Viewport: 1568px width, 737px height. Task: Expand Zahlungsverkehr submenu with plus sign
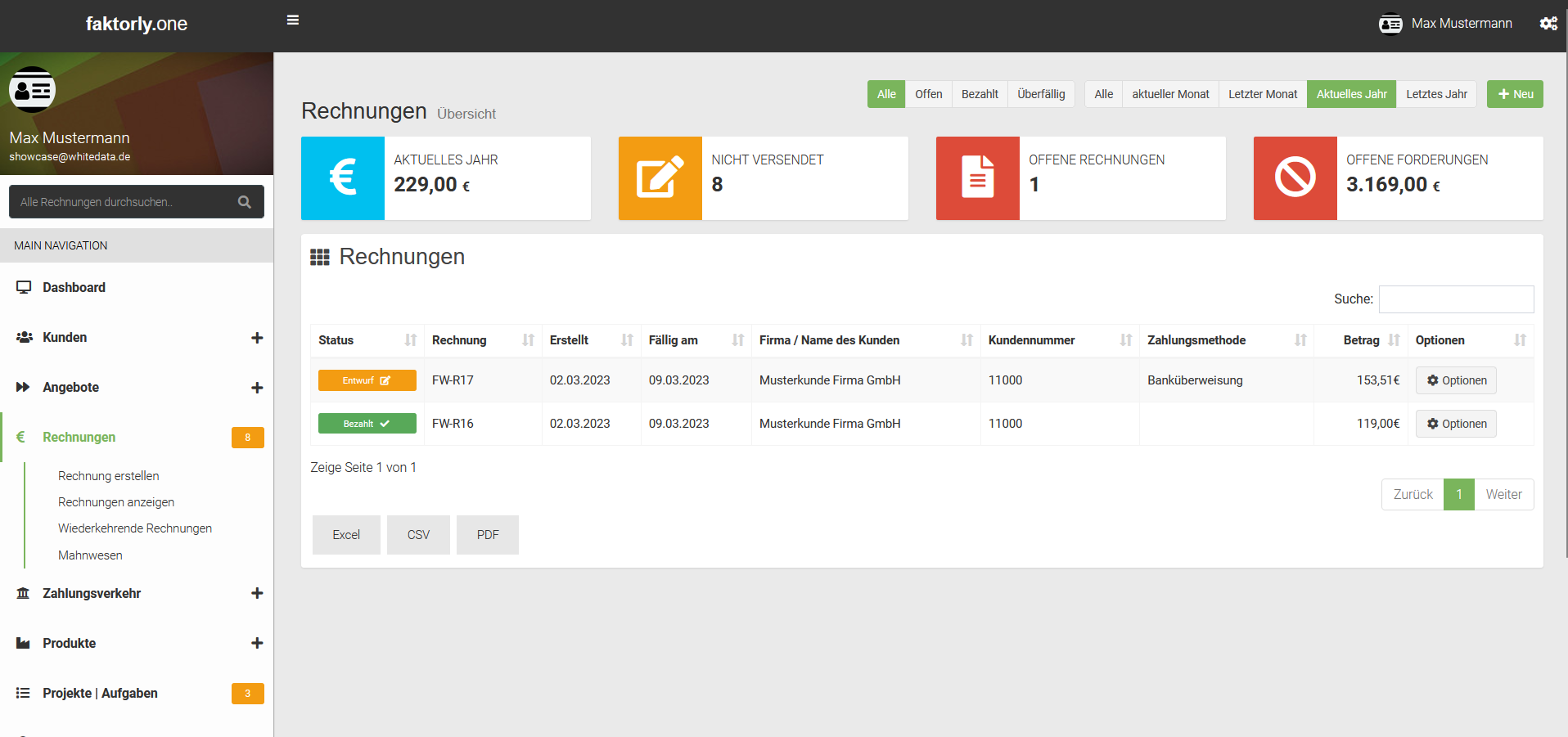pyautogui.click(x=257, y=593)
